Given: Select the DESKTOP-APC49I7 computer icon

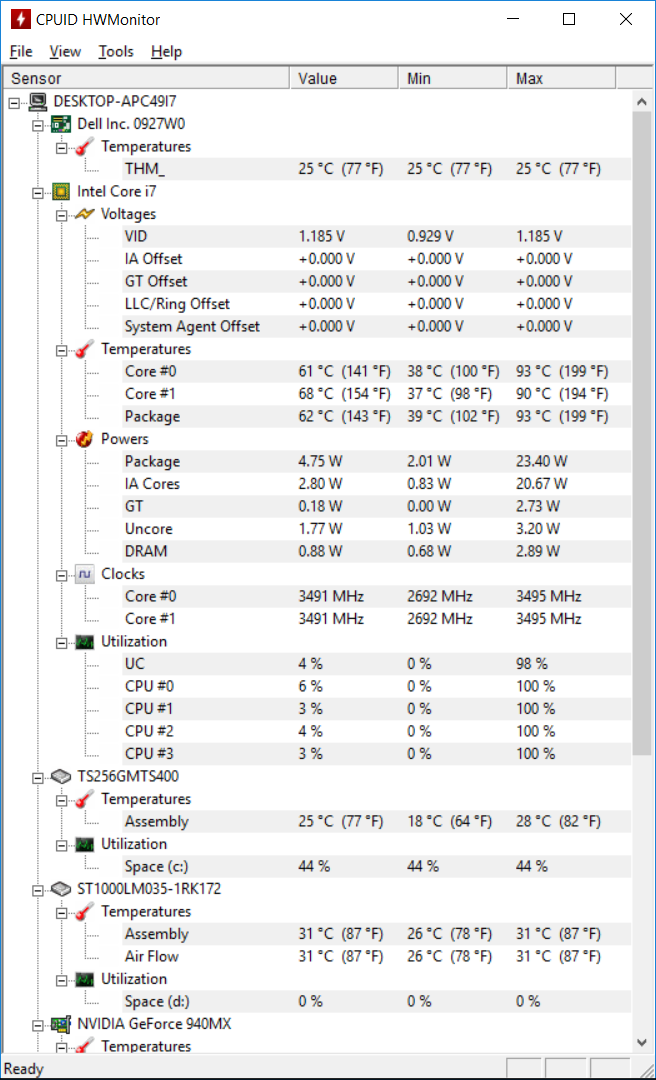Looking at the screenshot, I should click(37, 101).
